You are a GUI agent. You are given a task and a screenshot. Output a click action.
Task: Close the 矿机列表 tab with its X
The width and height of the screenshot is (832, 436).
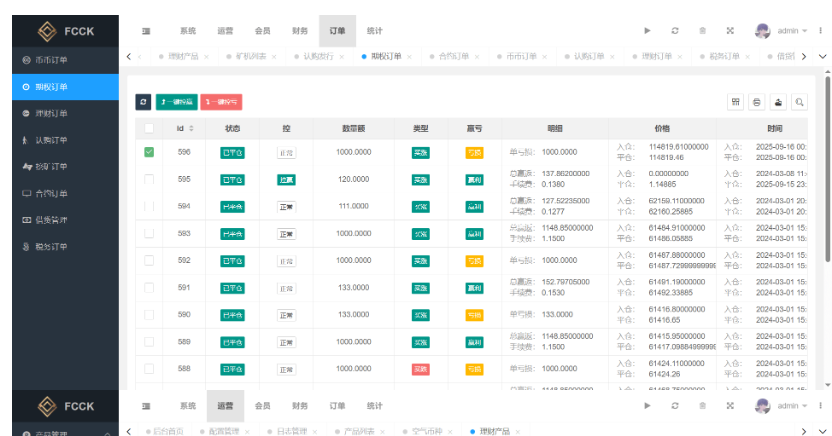(274, 57)
